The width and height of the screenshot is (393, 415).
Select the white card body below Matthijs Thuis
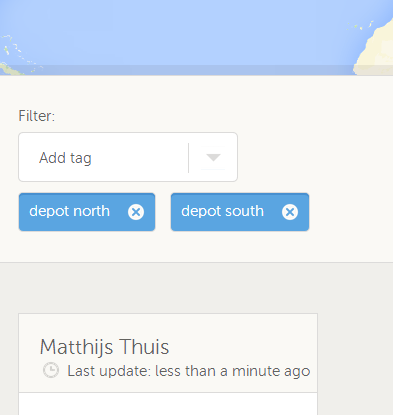pyautogui.click(x=168, y=404)
